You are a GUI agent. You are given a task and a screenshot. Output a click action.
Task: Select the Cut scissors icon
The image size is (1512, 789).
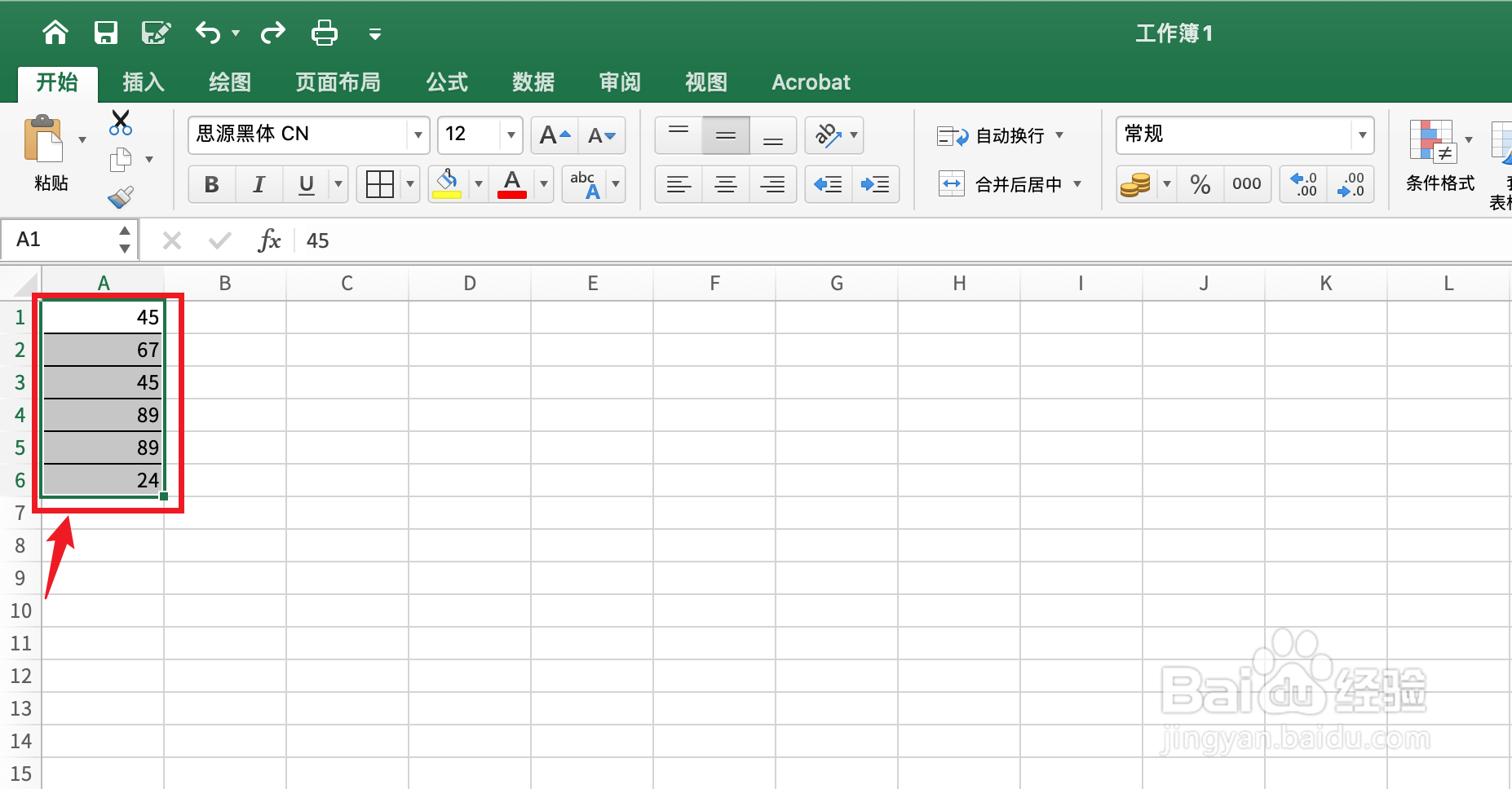(x=120, y=122)
